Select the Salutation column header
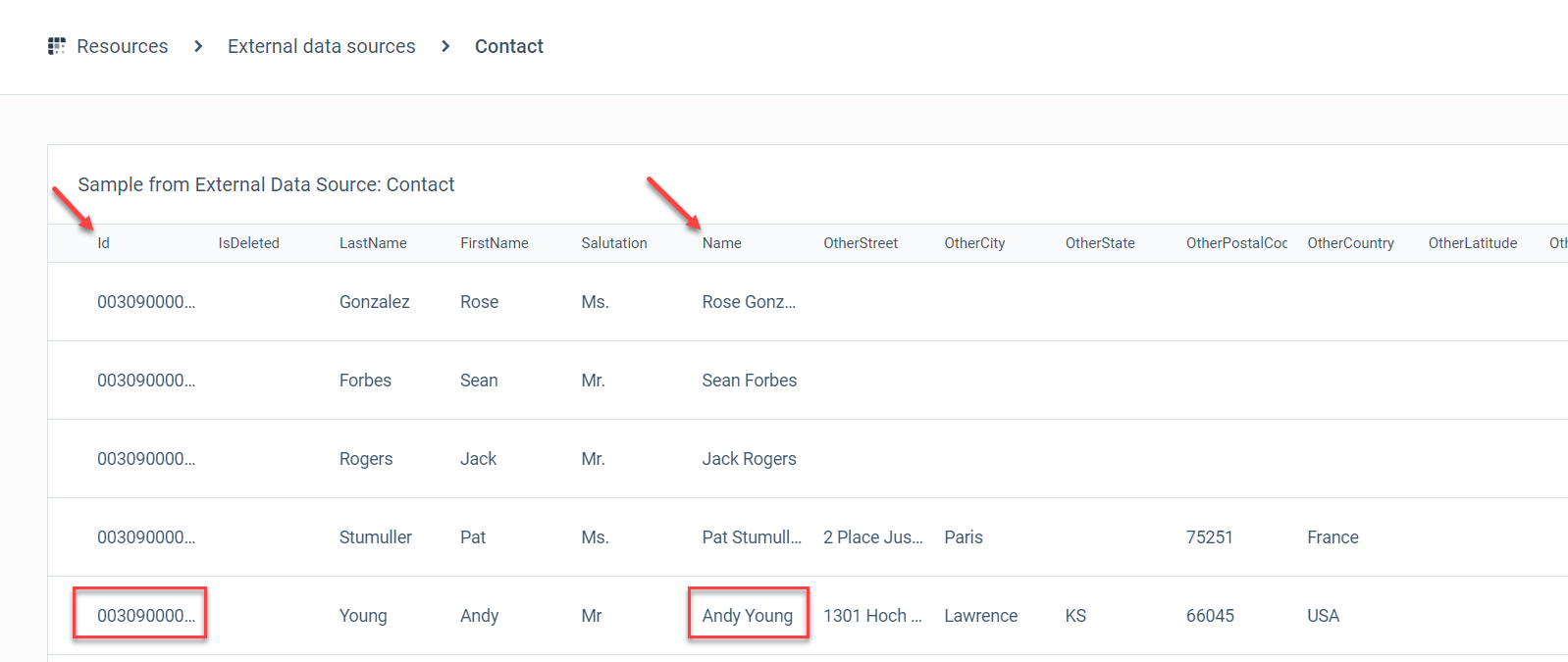This screenshot has width=1568, height=662. point(614,243)
